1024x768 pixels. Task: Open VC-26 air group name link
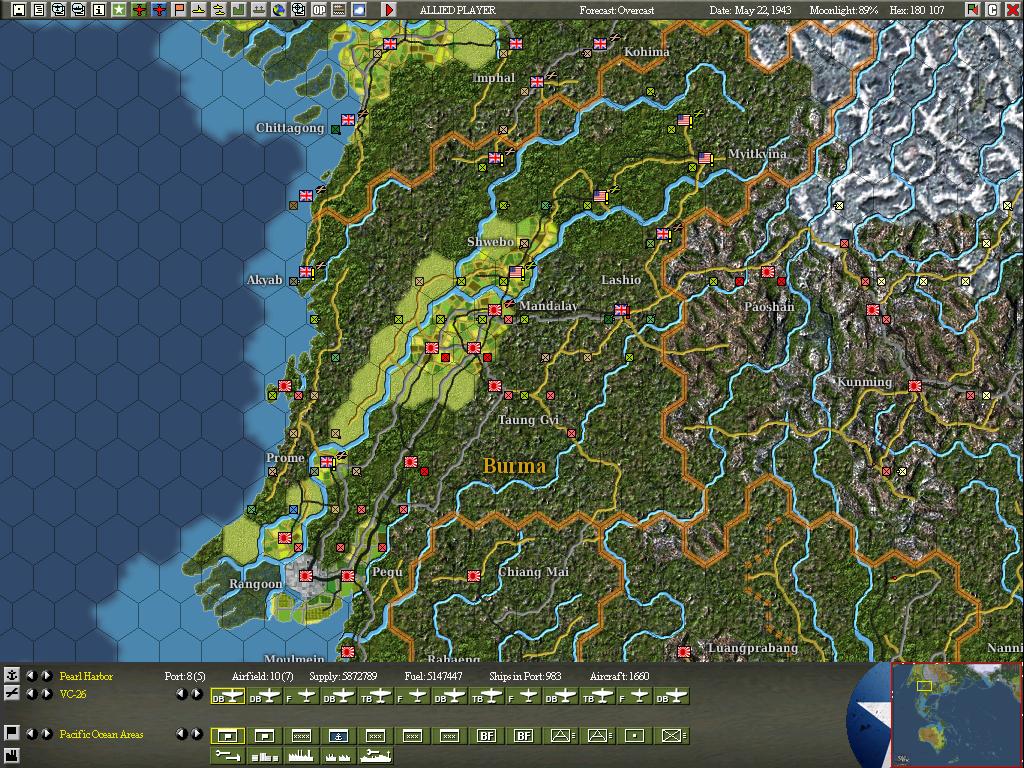coord(73,694)
